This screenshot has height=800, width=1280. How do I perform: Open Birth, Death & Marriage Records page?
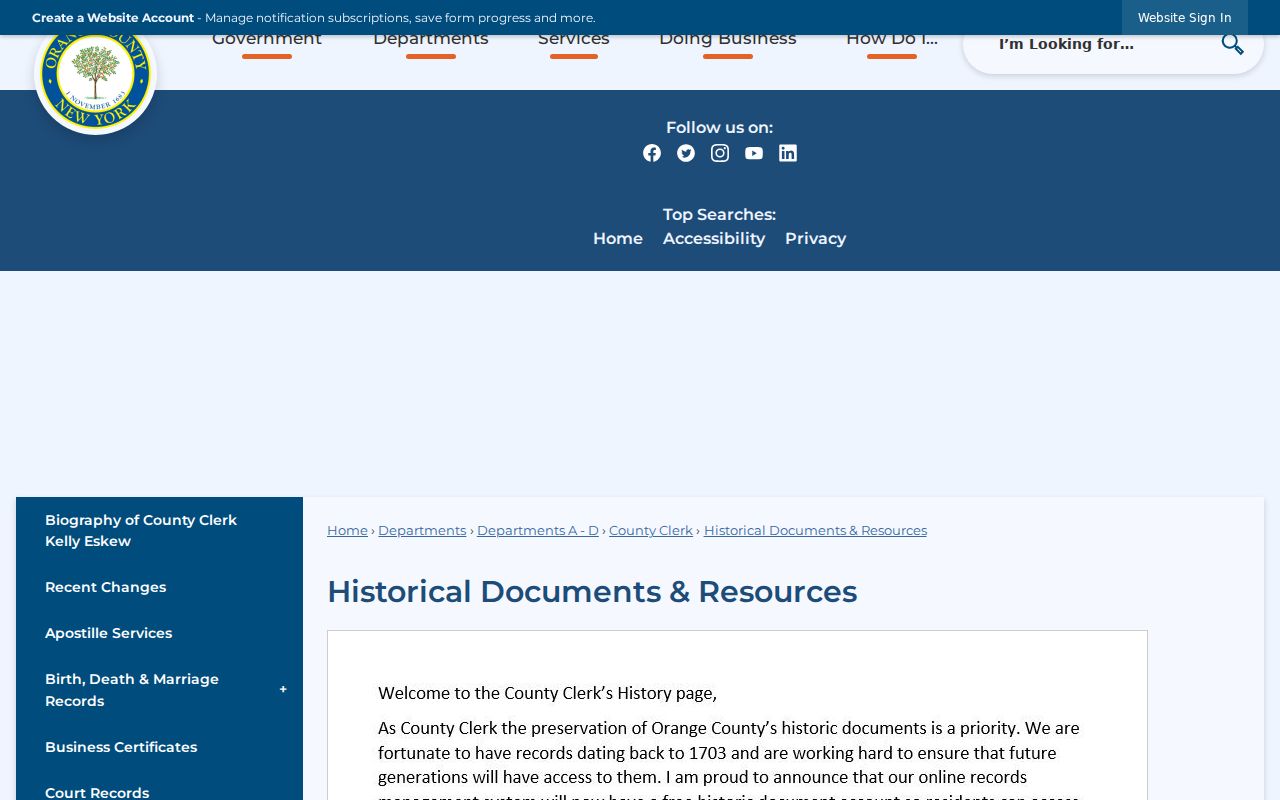point(132,690)
